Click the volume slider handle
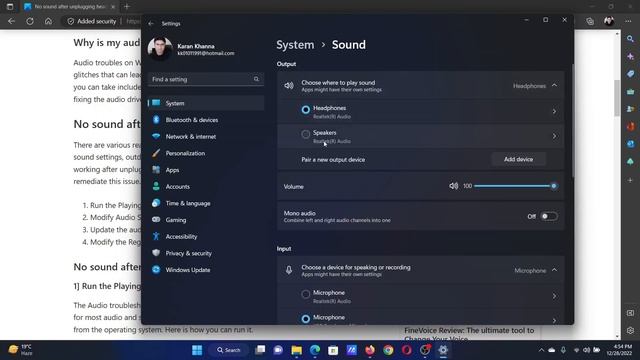 553,186
